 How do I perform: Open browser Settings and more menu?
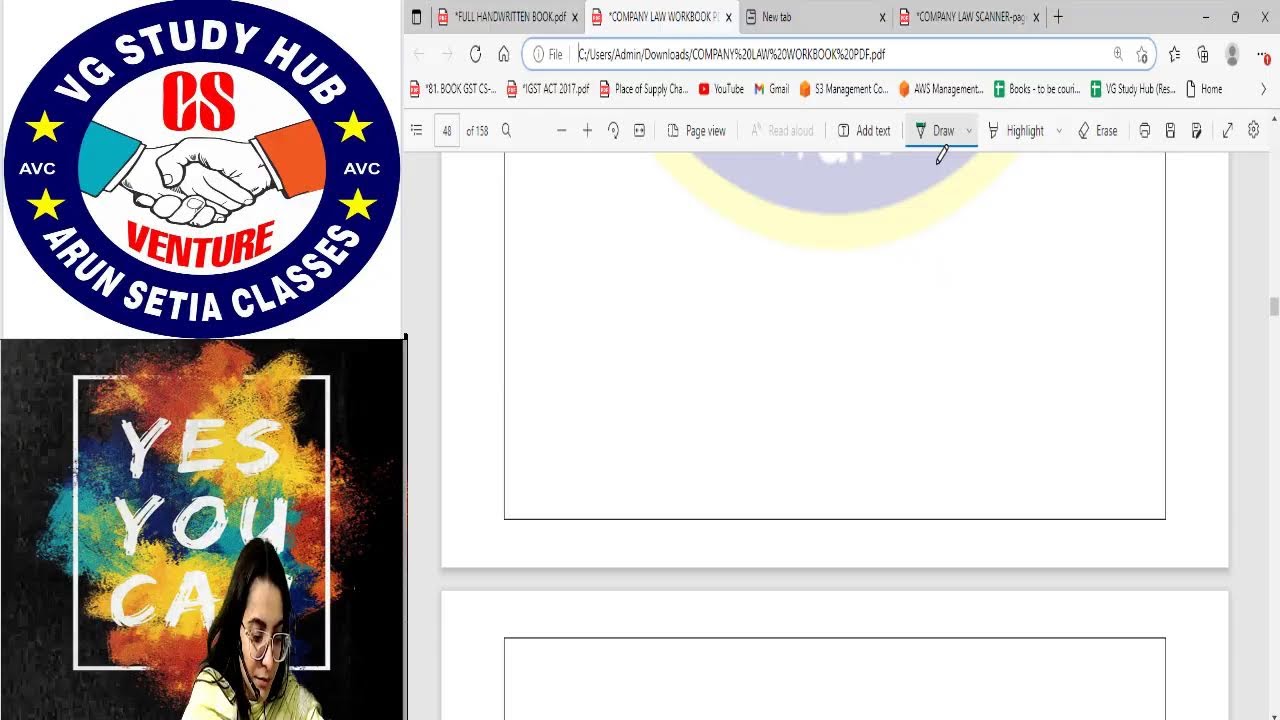(1263, 54)
